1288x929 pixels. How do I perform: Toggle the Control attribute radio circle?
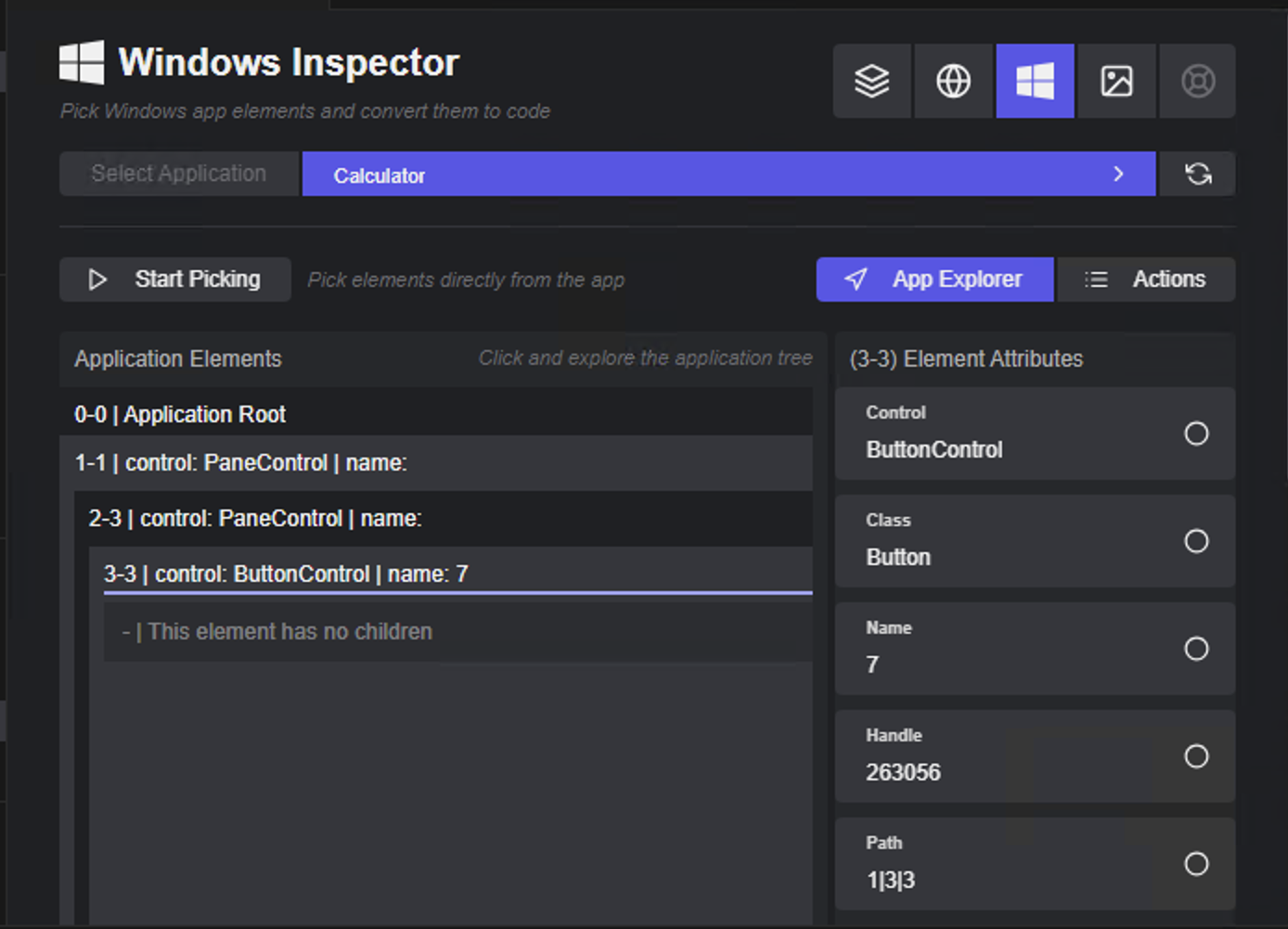pos(1196,433)
